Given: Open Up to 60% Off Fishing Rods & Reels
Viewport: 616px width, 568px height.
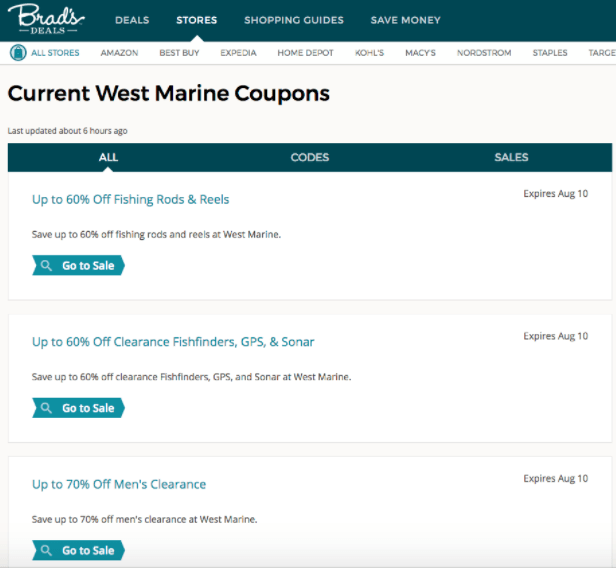Looking at the screenshot, I should [131, 199].
